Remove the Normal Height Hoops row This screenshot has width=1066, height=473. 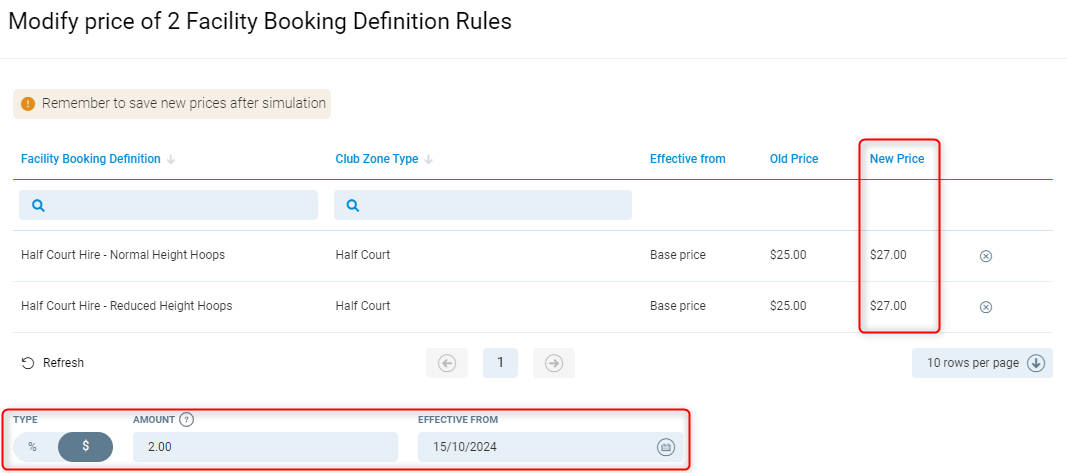tap(985, 256)
